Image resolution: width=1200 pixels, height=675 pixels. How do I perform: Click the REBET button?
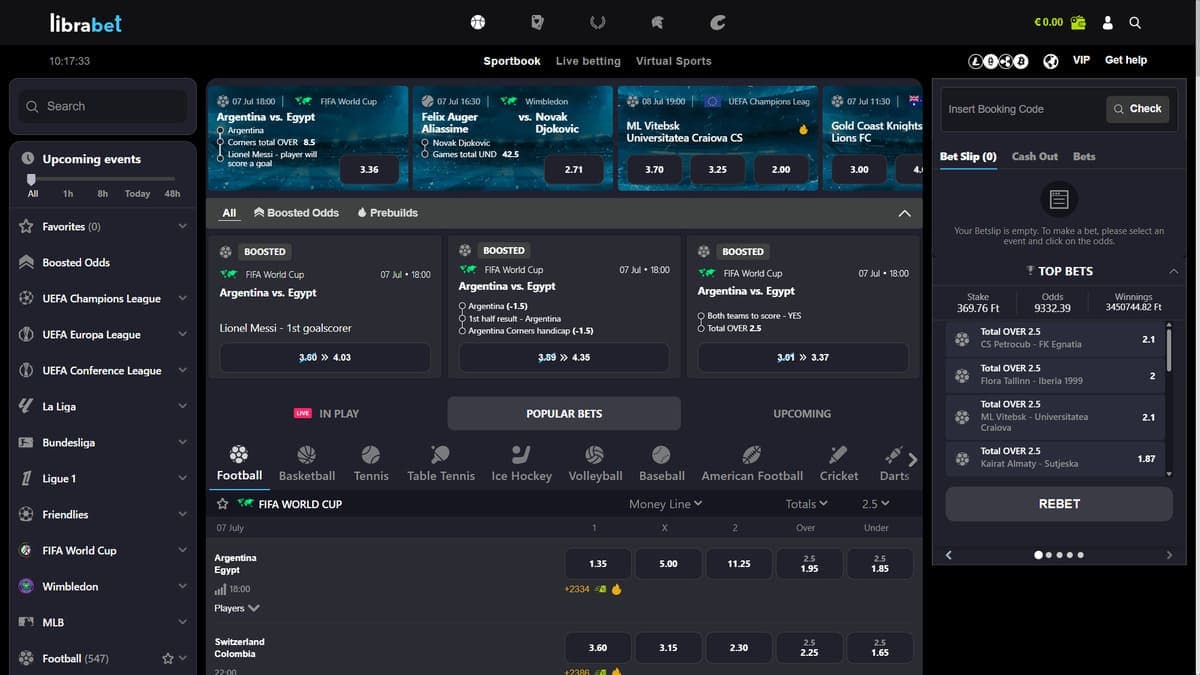click(x=1059, y=504)
